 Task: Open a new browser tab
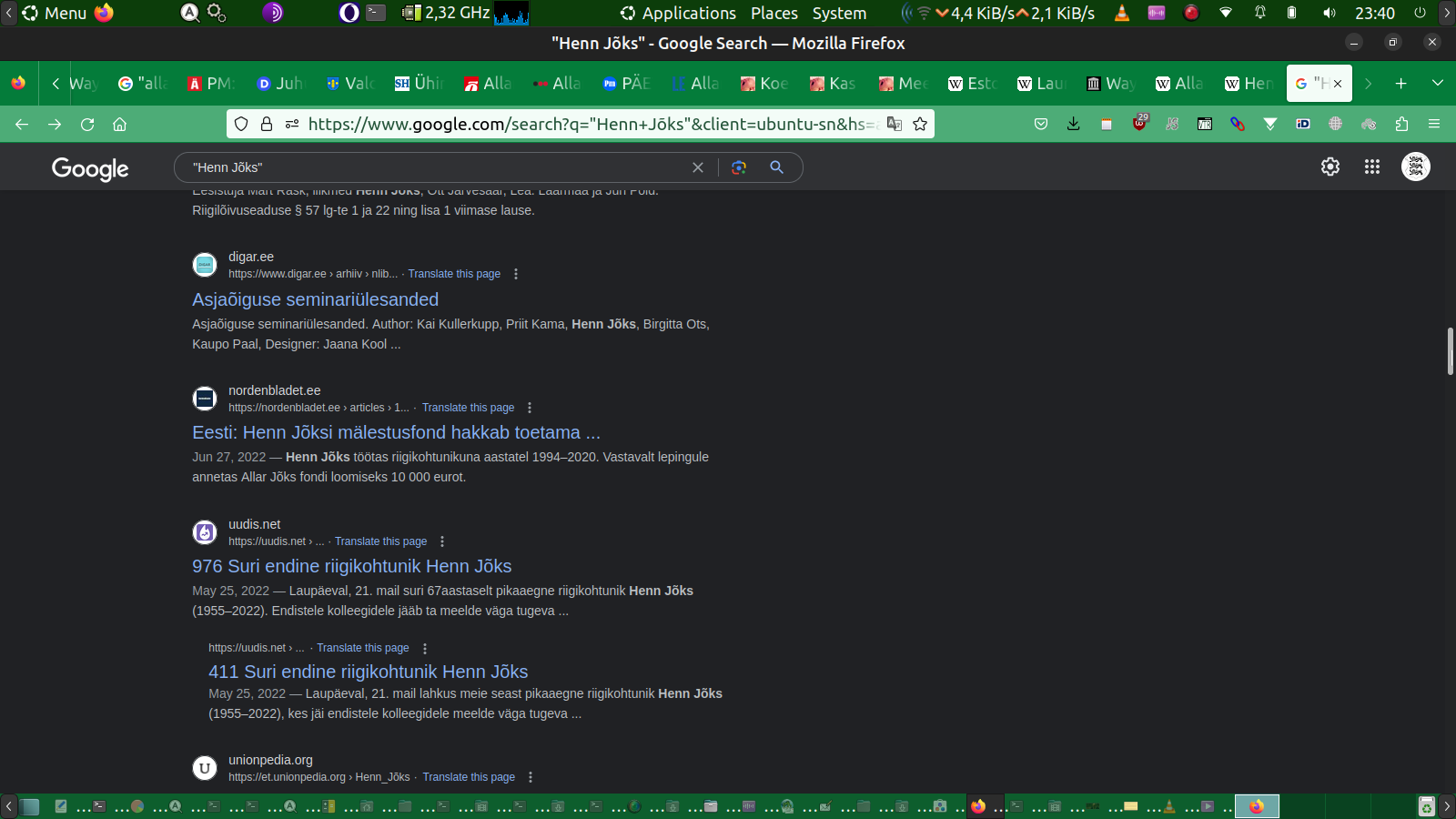(x=1401, y=84)
